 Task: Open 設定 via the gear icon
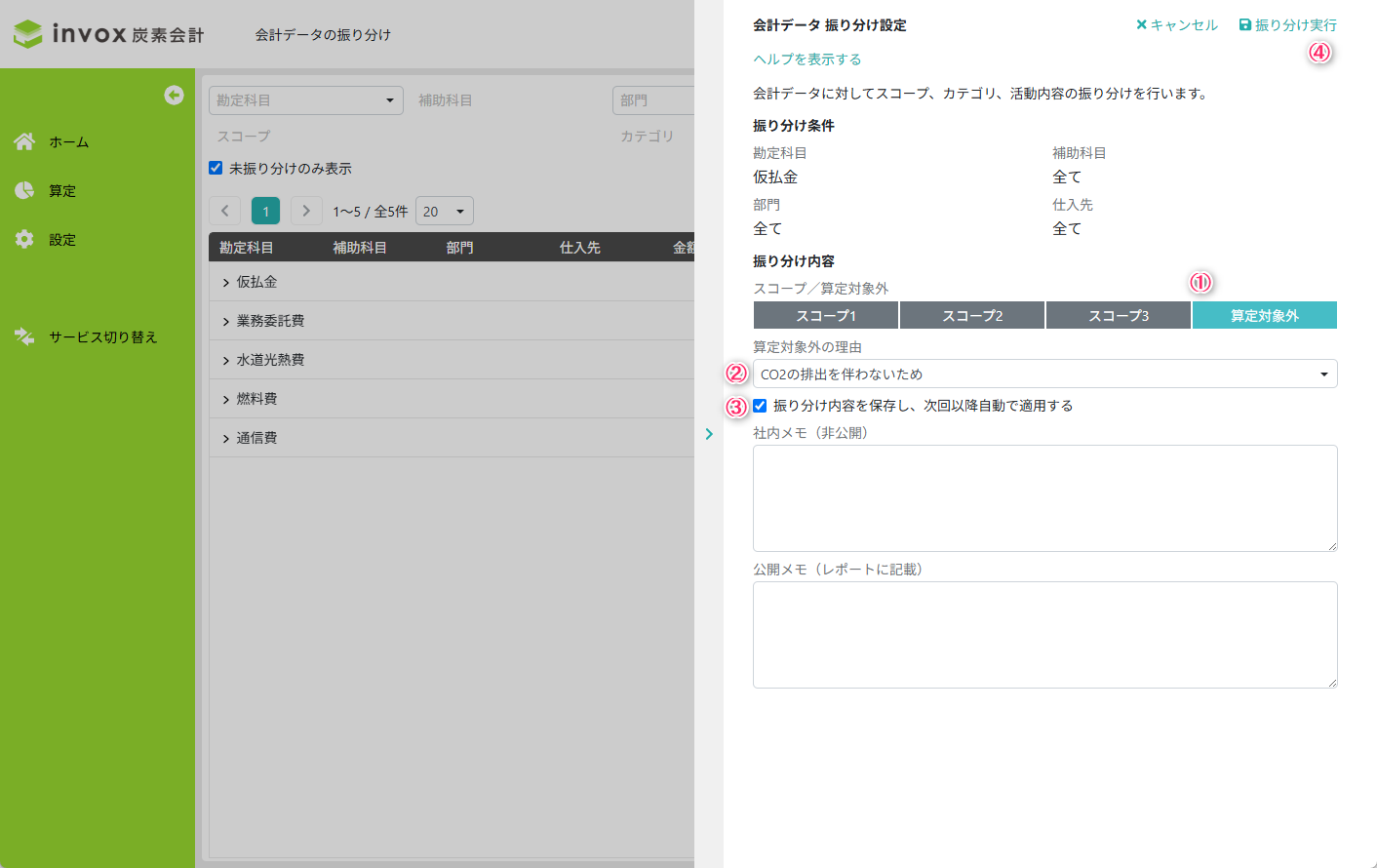coord(24,239)
